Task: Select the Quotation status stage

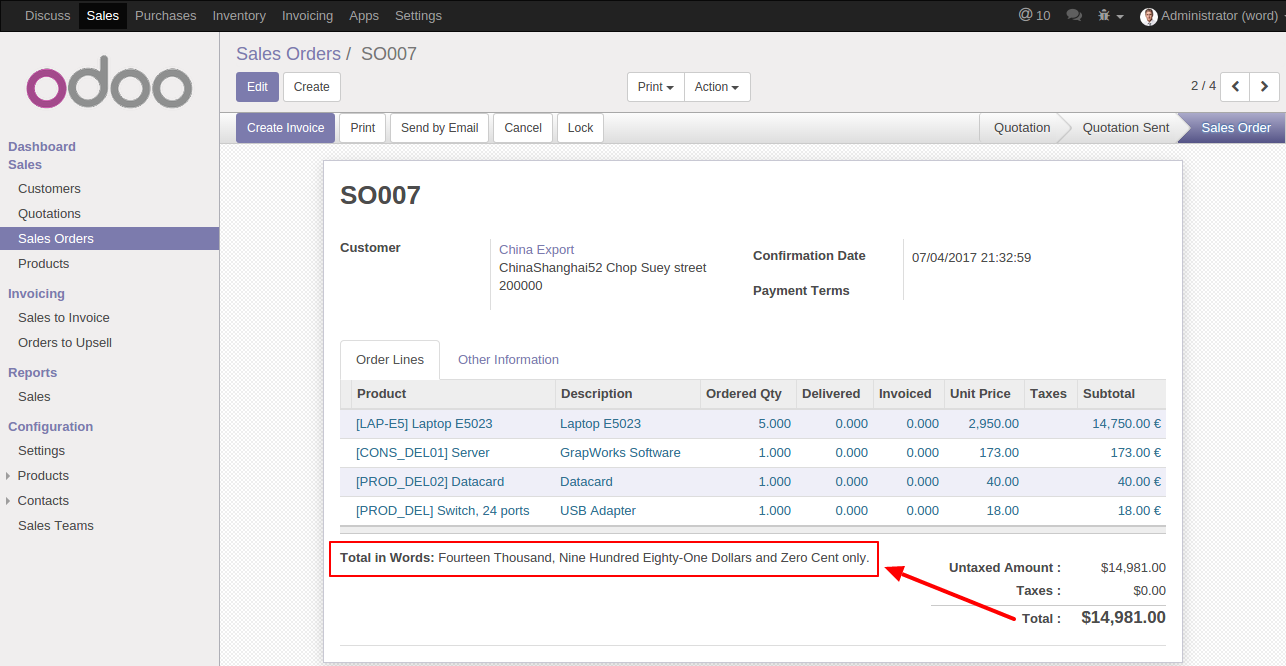Action: (x=1022, y=128)
